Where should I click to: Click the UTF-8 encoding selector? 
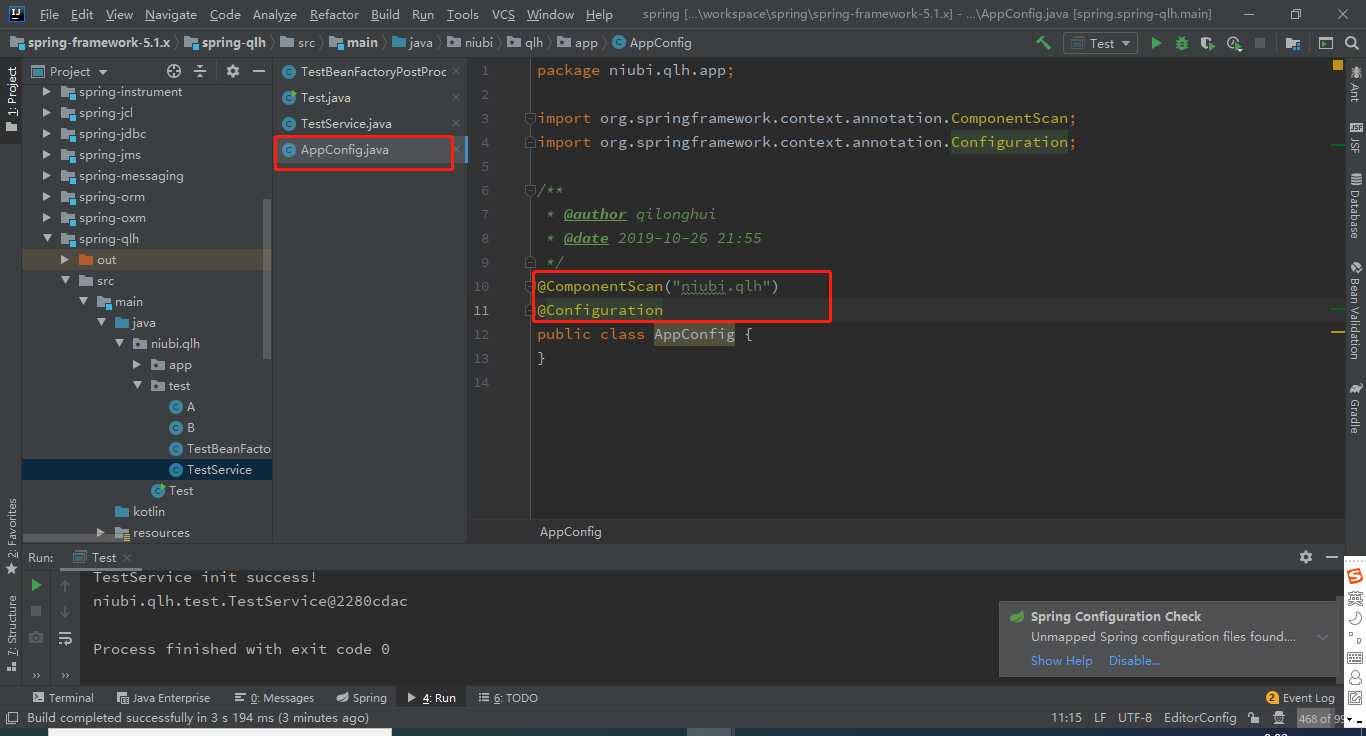coord(1135,718)
